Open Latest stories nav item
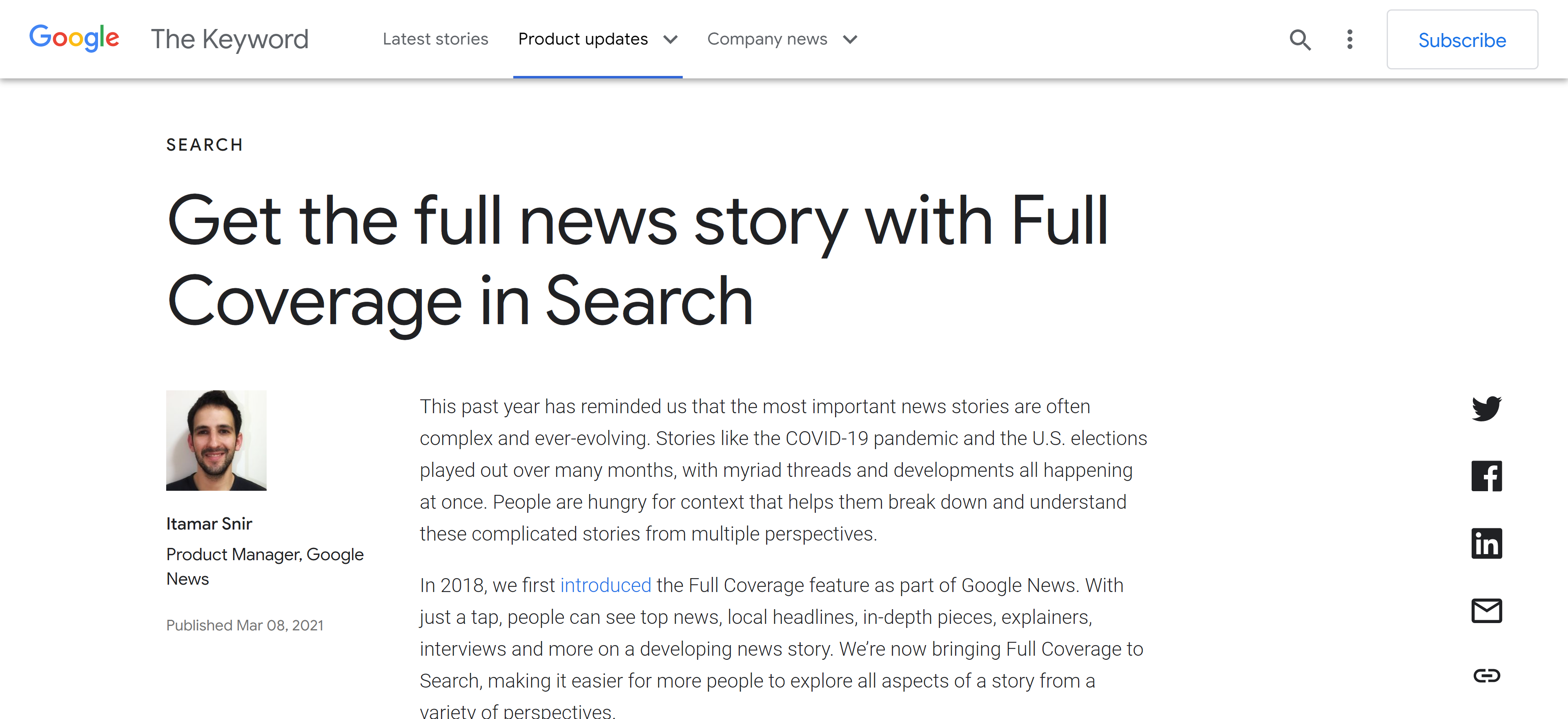The image size is (1568, 719). (435, 39)
